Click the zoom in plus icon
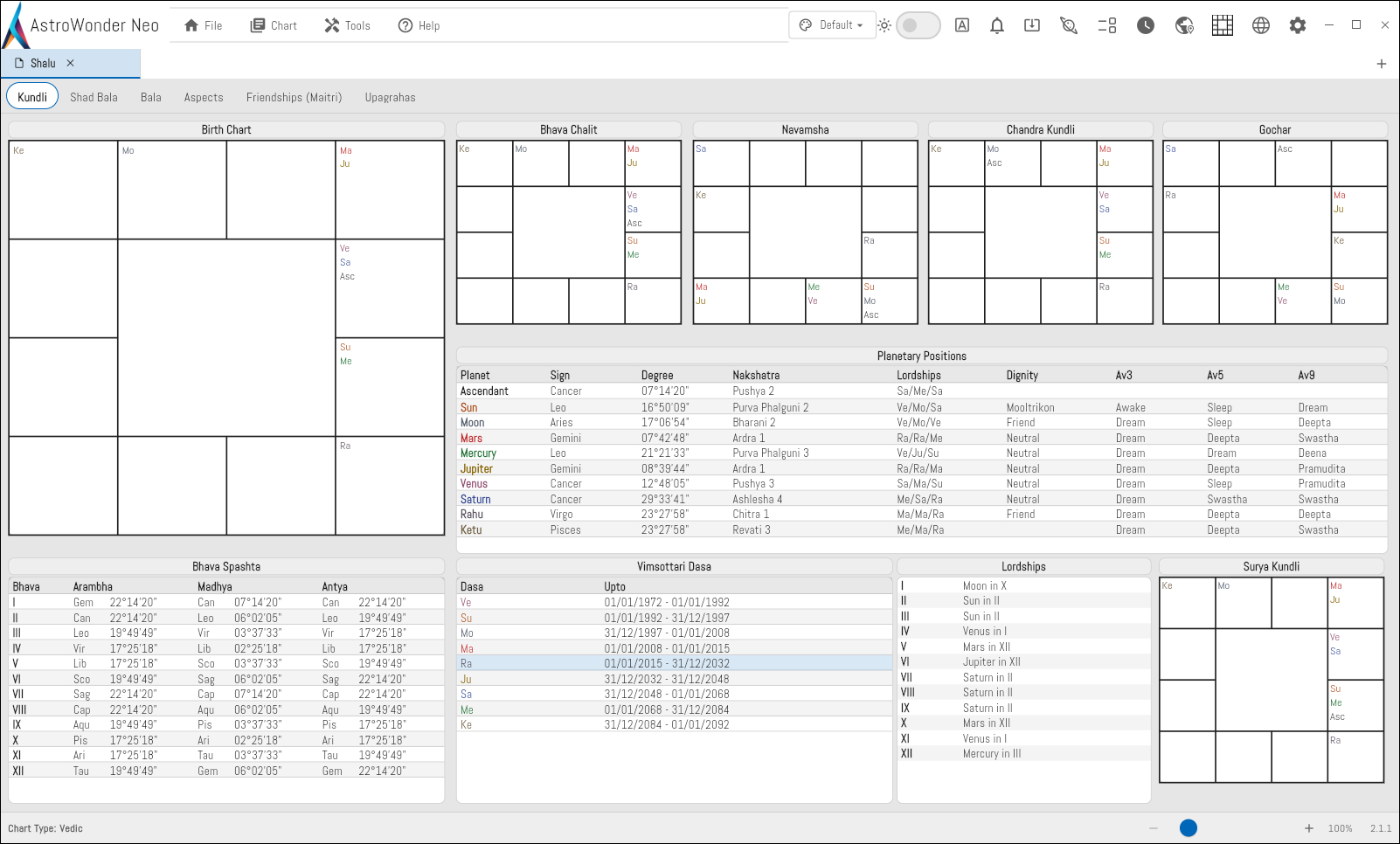Viewport: 1400px width, 844px height. (x=1309, y=828)
